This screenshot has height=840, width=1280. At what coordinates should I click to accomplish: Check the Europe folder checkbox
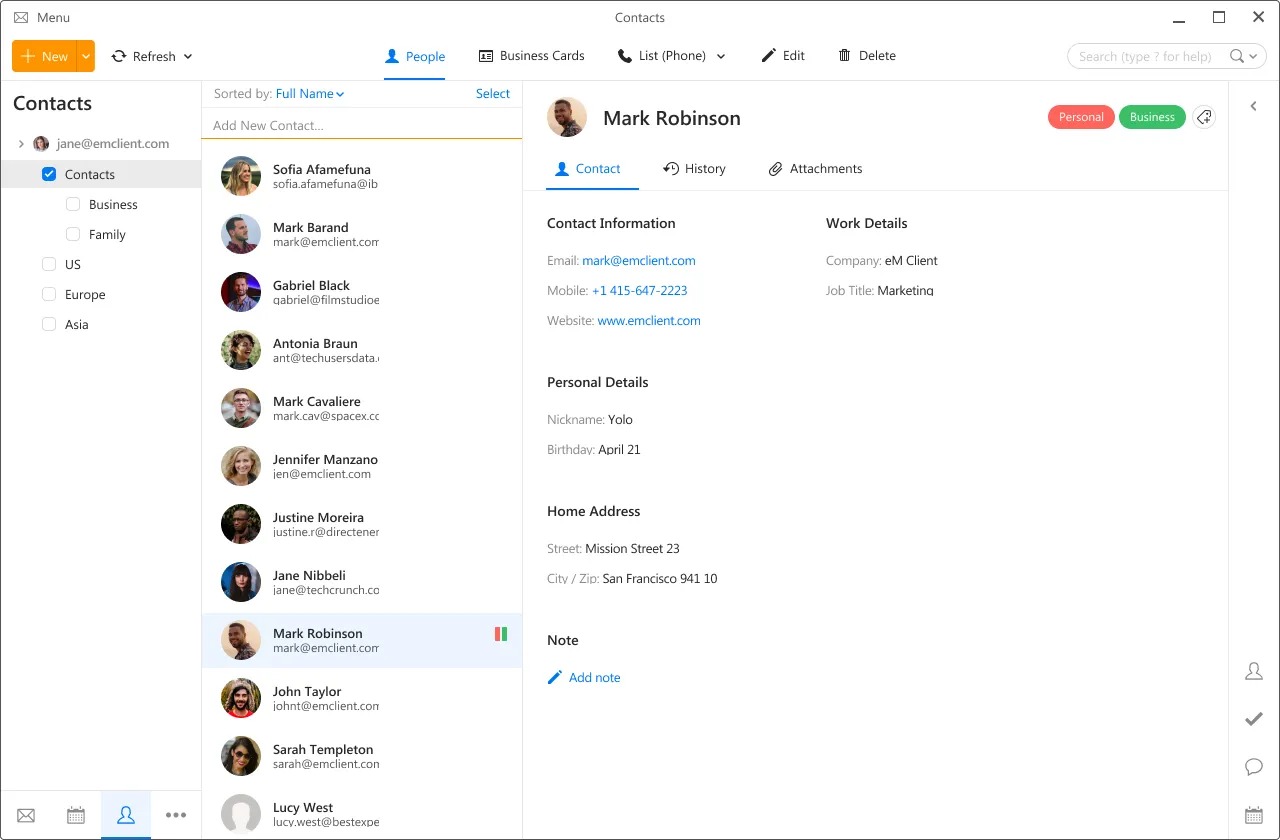48,294
